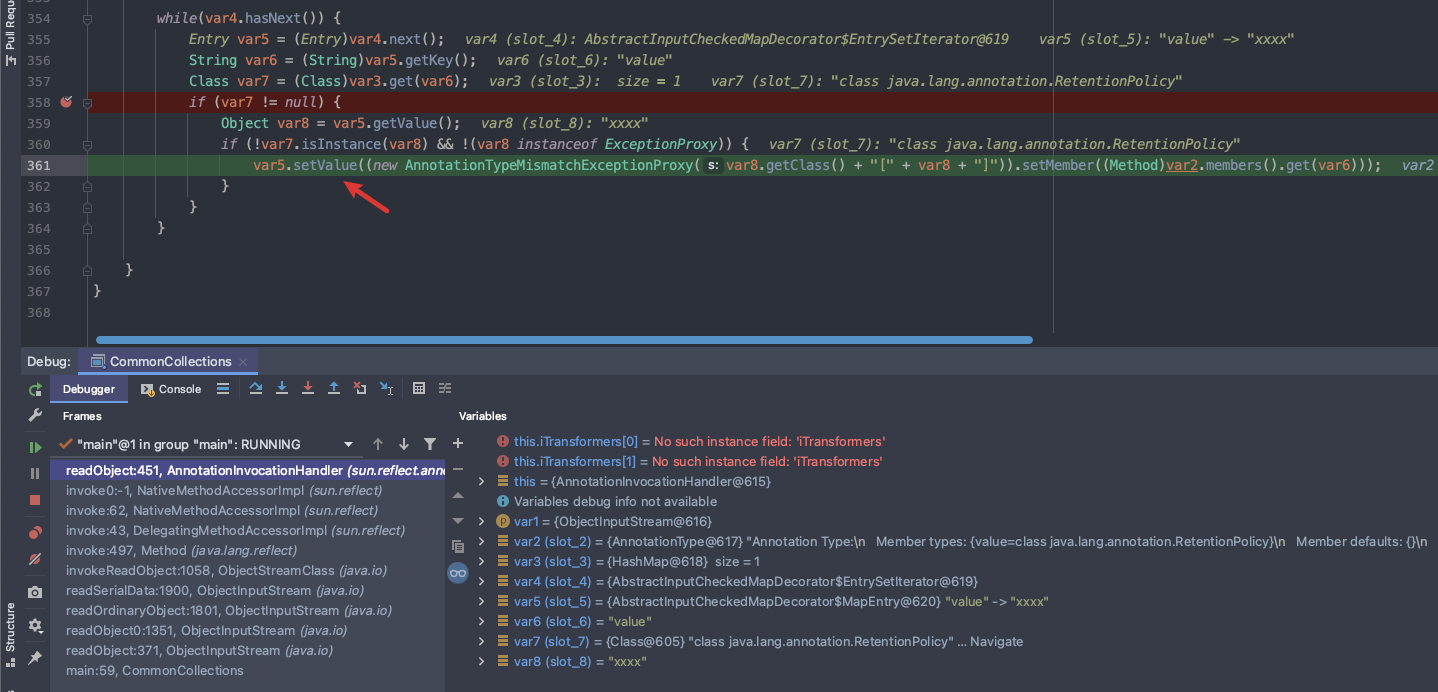Click Drop Frame icon
Viewport: 1438px width, 692px height.
click(x=360, y=389)
